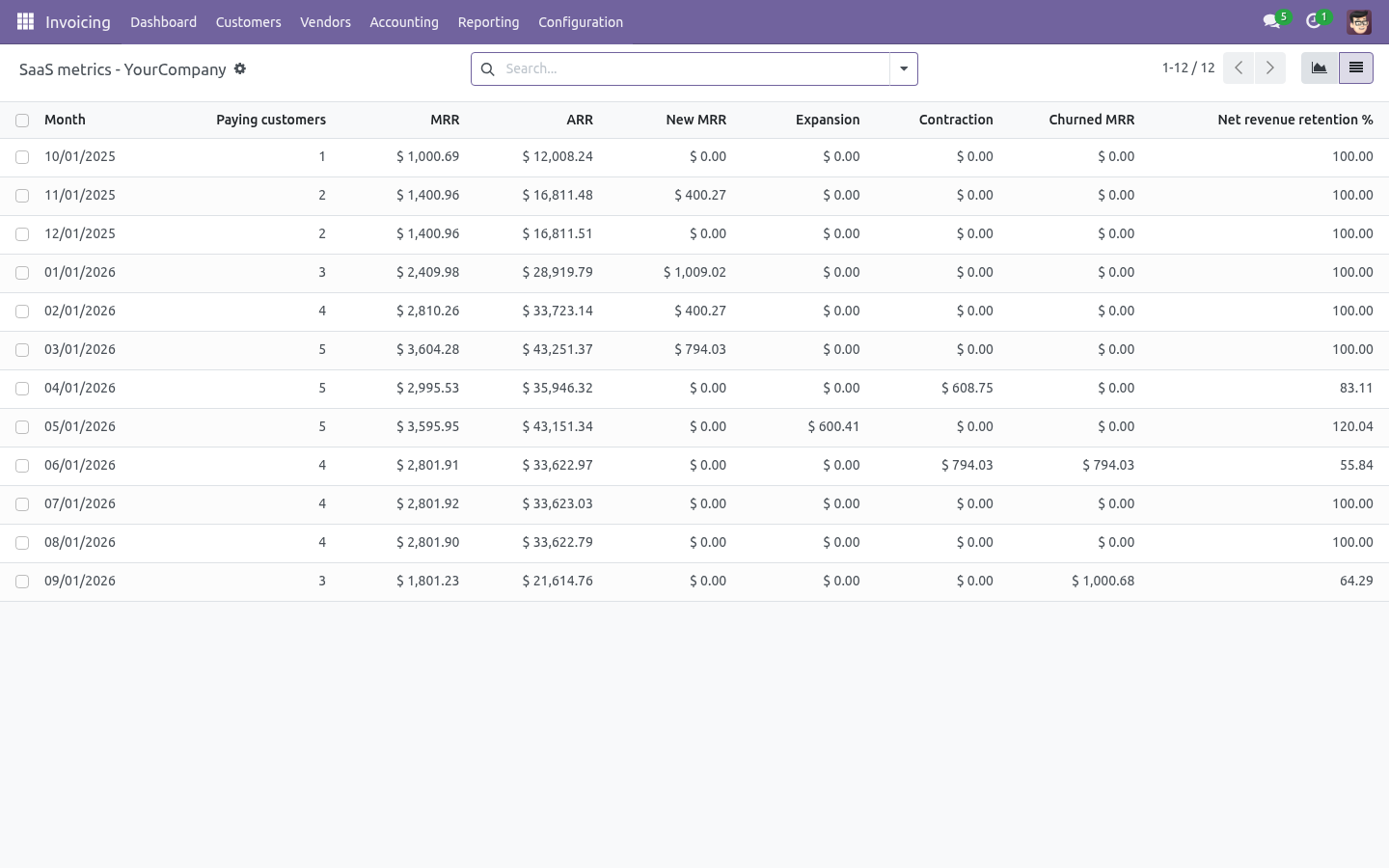Sort by Net revenue retention % header
Viewport: 1389px width, 868px height.
point(1295,120)
